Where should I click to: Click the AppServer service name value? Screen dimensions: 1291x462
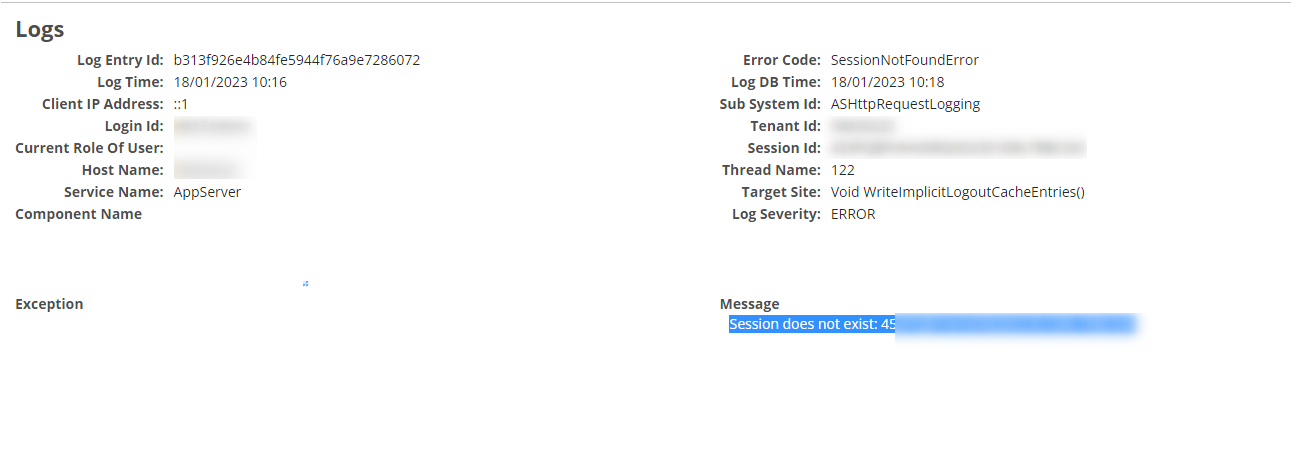(x=207, y=192)
